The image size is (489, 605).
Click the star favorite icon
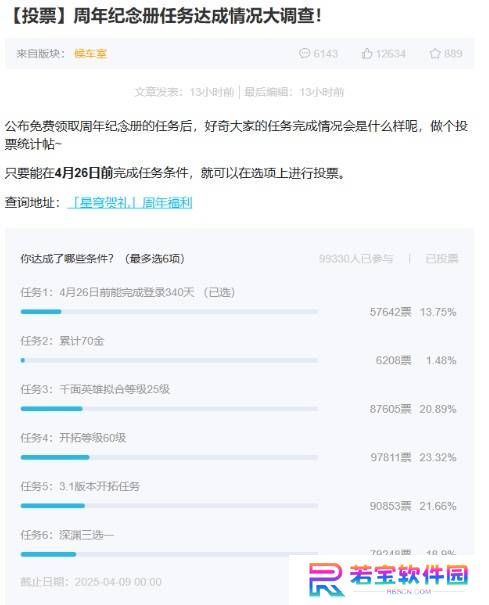(435, 53)
